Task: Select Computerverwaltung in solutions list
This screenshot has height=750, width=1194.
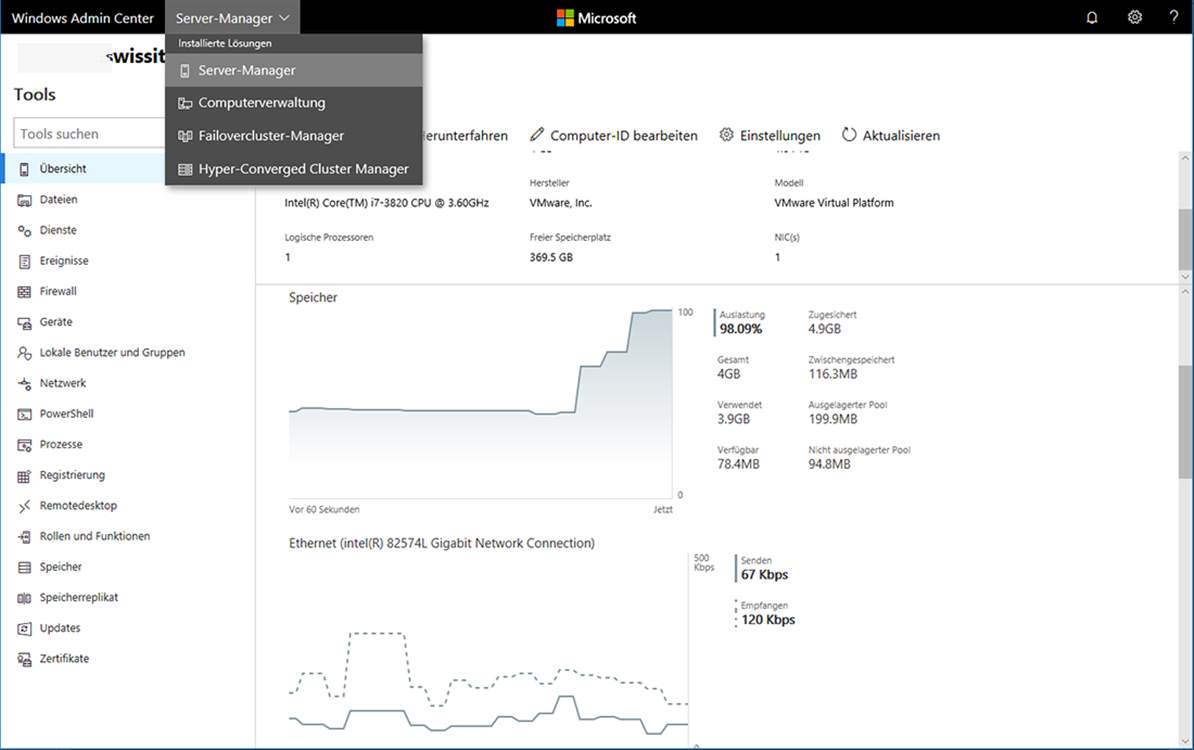Action: pyautogui.click(x=293, y=103)
